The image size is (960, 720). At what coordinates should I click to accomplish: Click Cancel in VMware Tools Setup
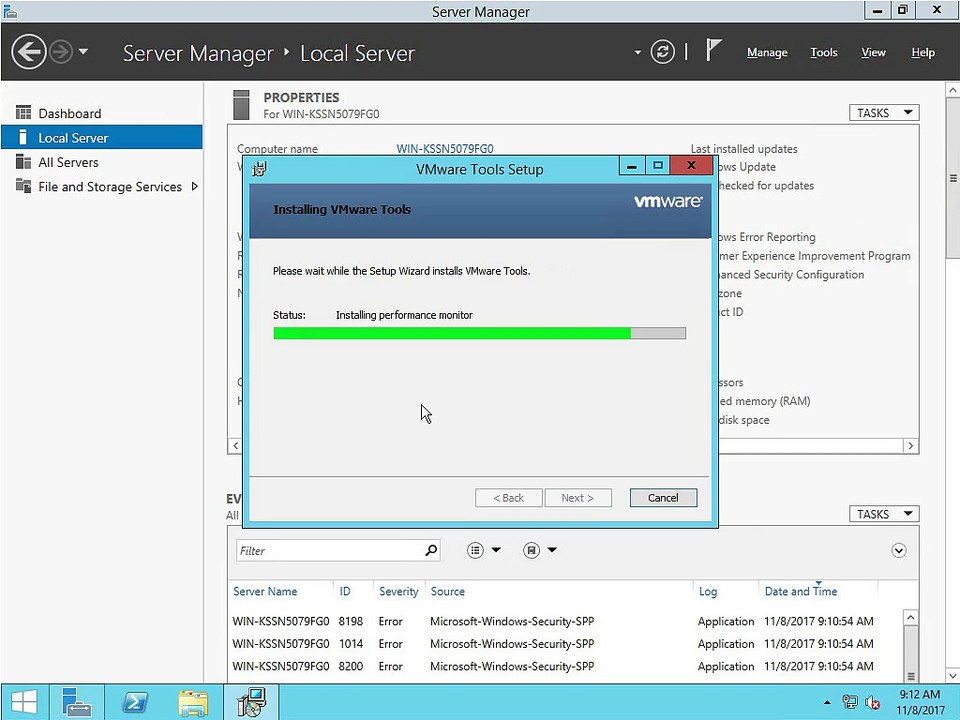click(x=663, y=498)
